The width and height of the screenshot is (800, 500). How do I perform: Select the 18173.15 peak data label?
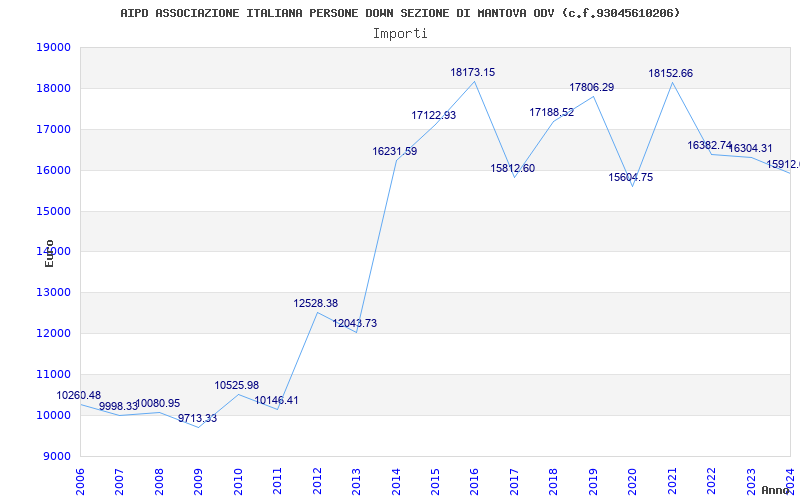(x=473, y=72)
